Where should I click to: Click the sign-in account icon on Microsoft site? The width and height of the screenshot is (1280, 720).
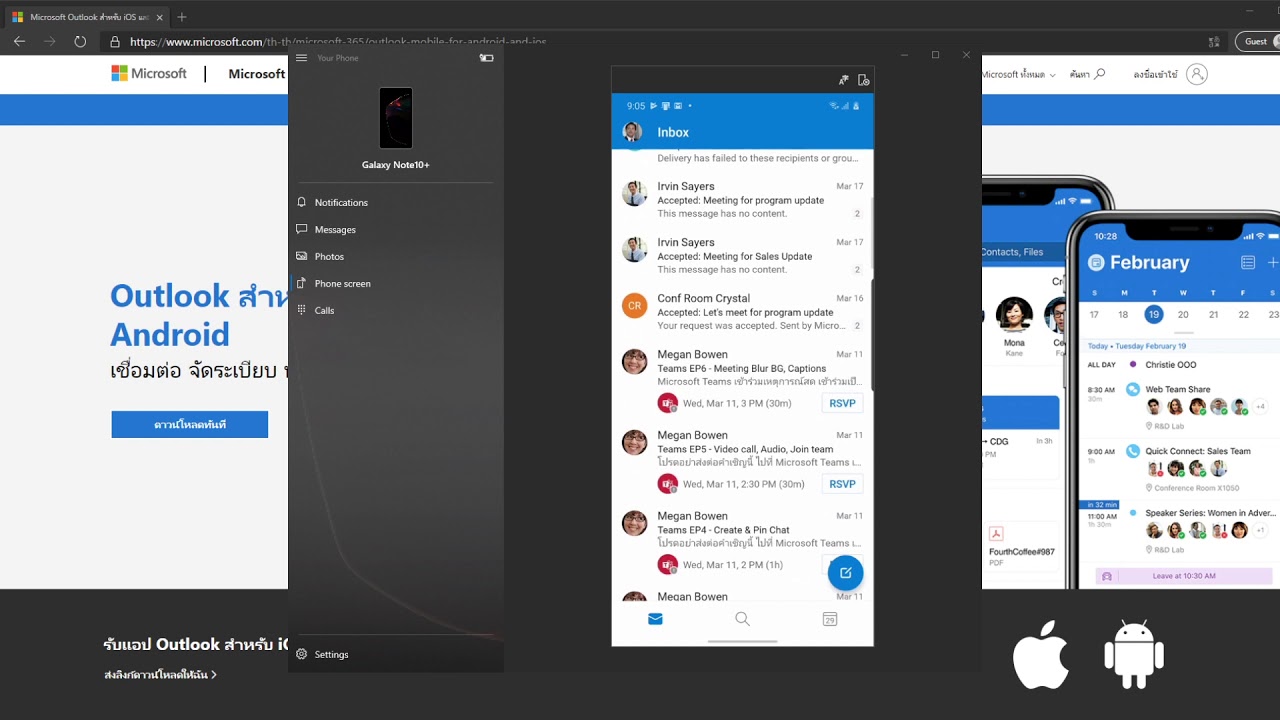coord(1197,74)
